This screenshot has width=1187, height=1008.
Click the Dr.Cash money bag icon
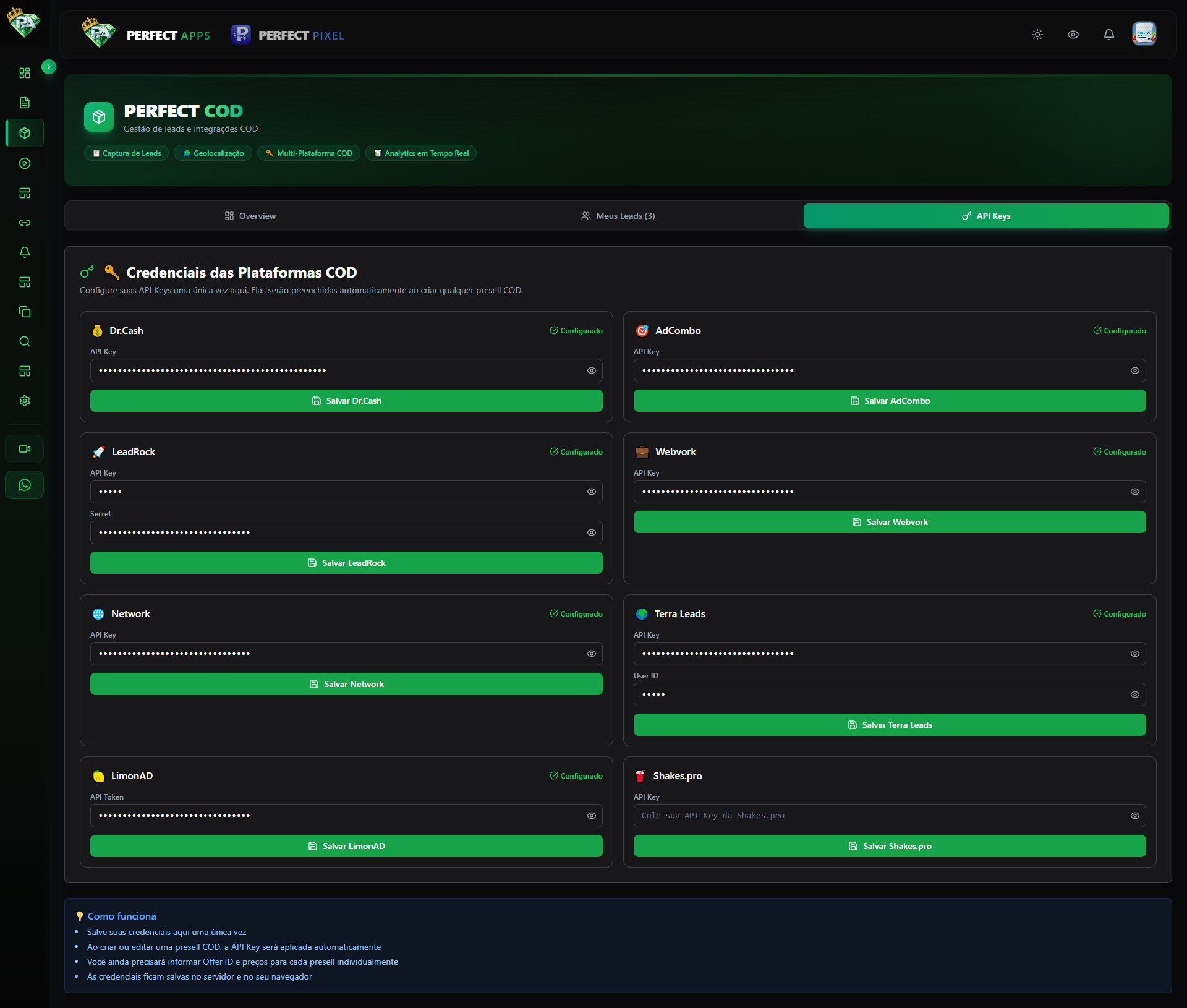click(x=98, y=331)
